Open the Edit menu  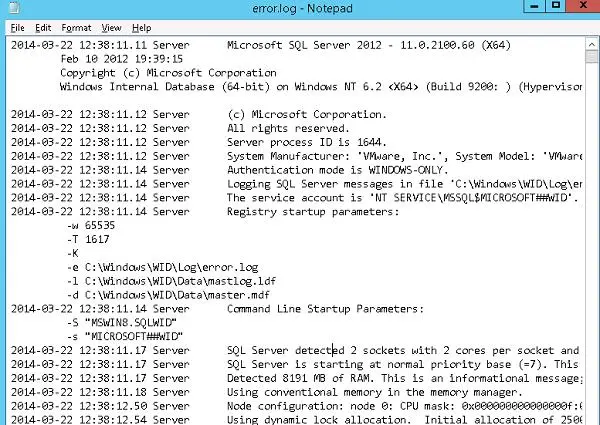44,28
